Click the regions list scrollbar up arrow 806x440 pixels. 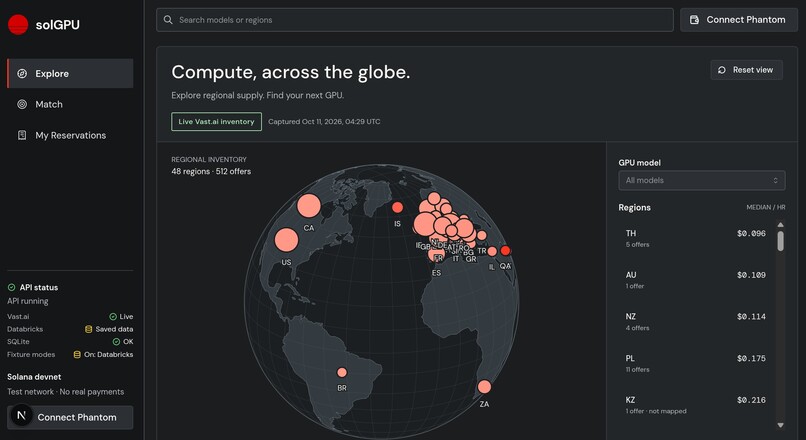pyautogui.click(x=780, y=225)
